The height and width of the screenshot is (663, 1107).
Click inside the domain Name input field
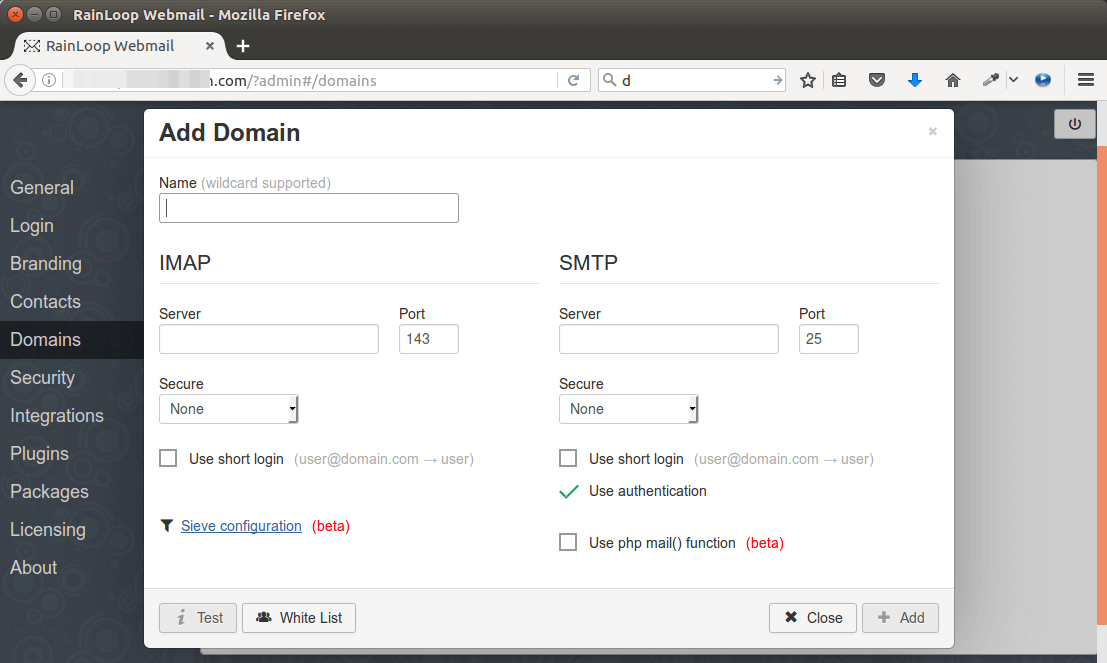click(x=308, y=207)
